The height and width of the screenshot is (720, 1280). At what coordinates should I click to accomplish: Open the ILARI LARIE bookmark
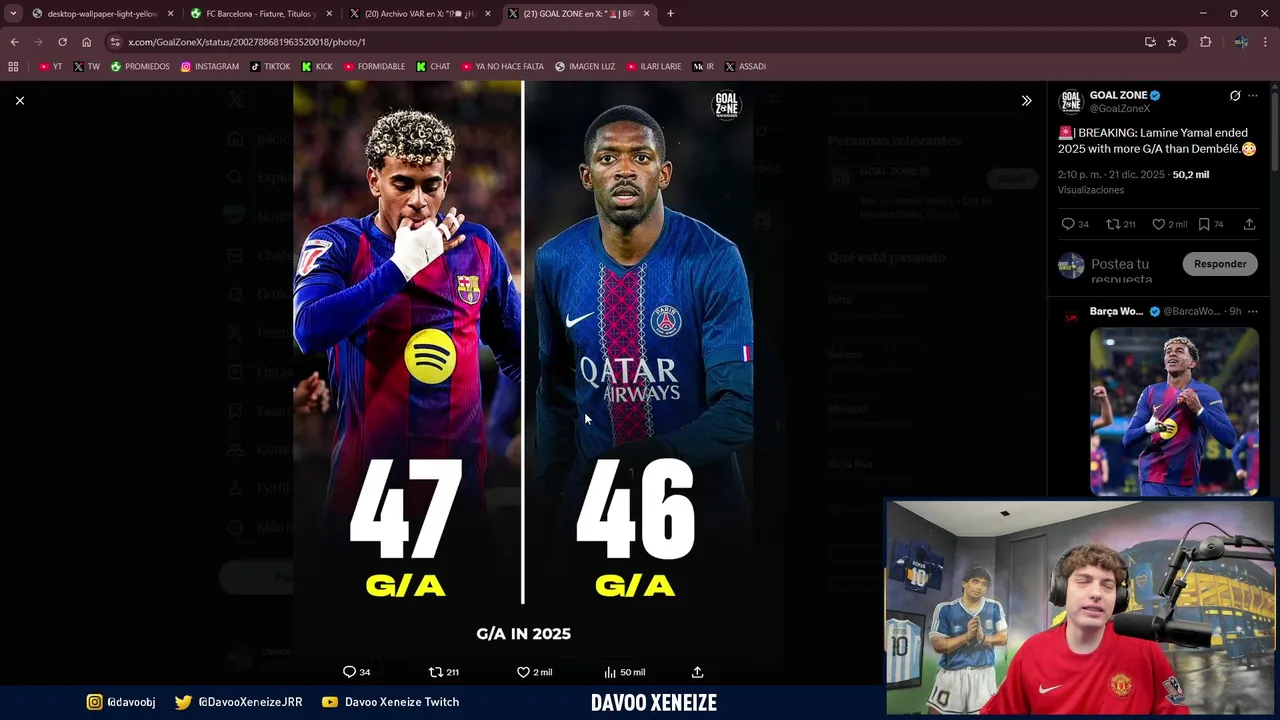coord(654,67)
